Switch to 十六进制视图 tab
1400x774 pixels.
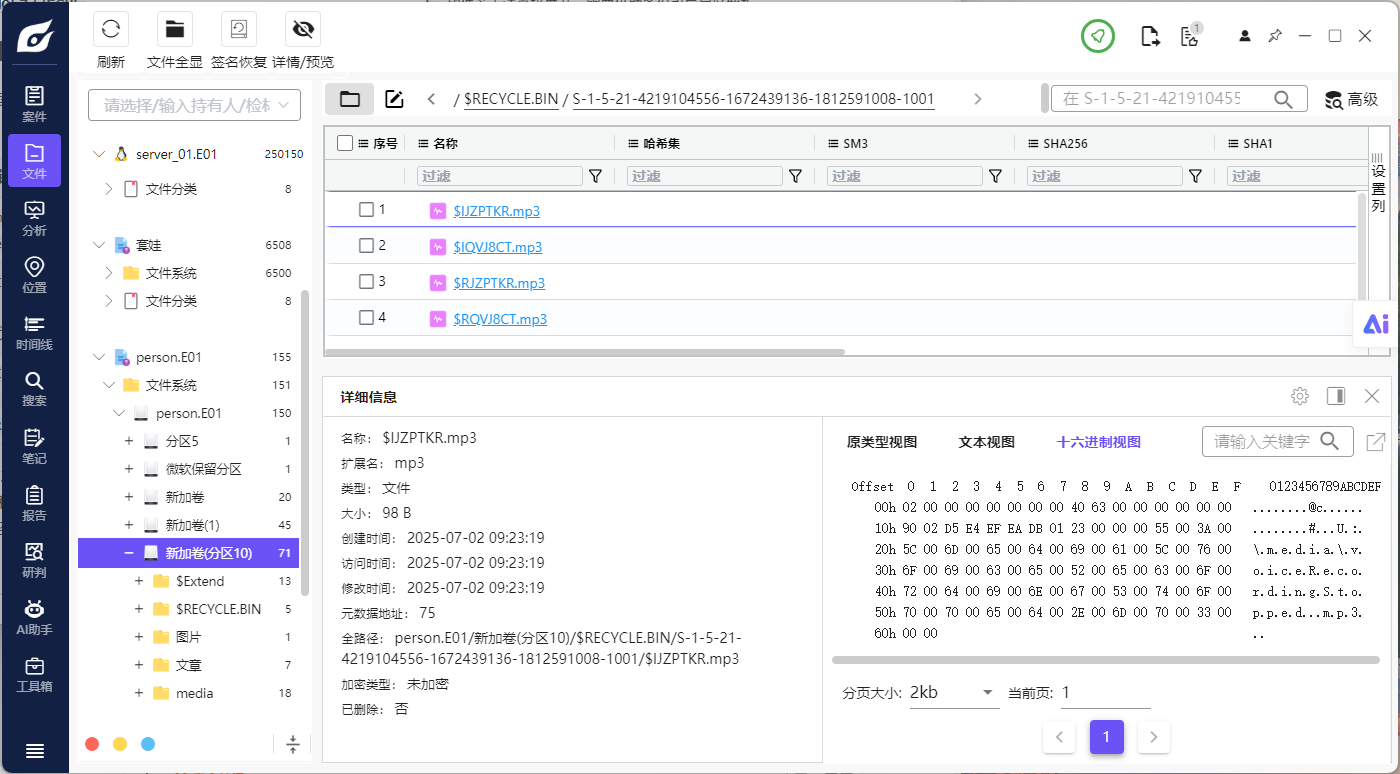click(x=1099, y=442)
